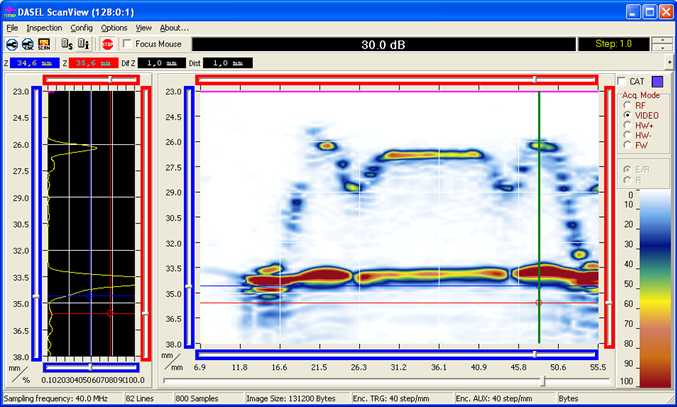Screen dimensions: 677x407
Task: Open the Inspection menu
Action: click(44, 28)
